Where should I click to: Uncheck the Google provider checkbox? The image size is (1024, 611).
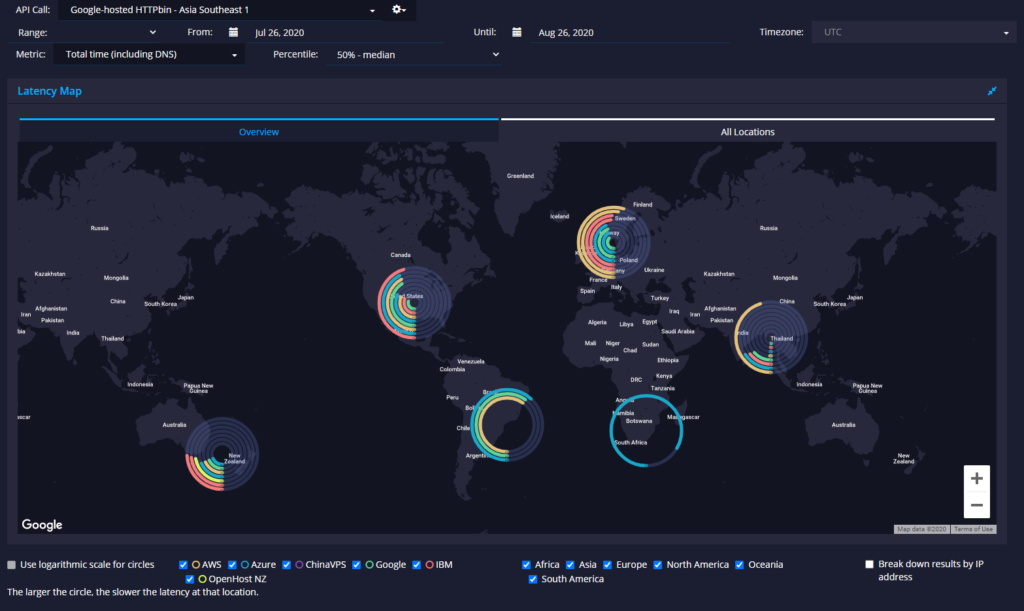[x=357, y=565]
